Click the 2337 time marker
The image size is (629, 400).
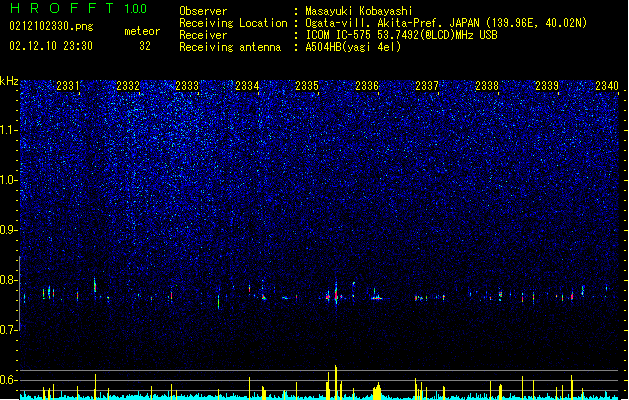coord(427,85)
